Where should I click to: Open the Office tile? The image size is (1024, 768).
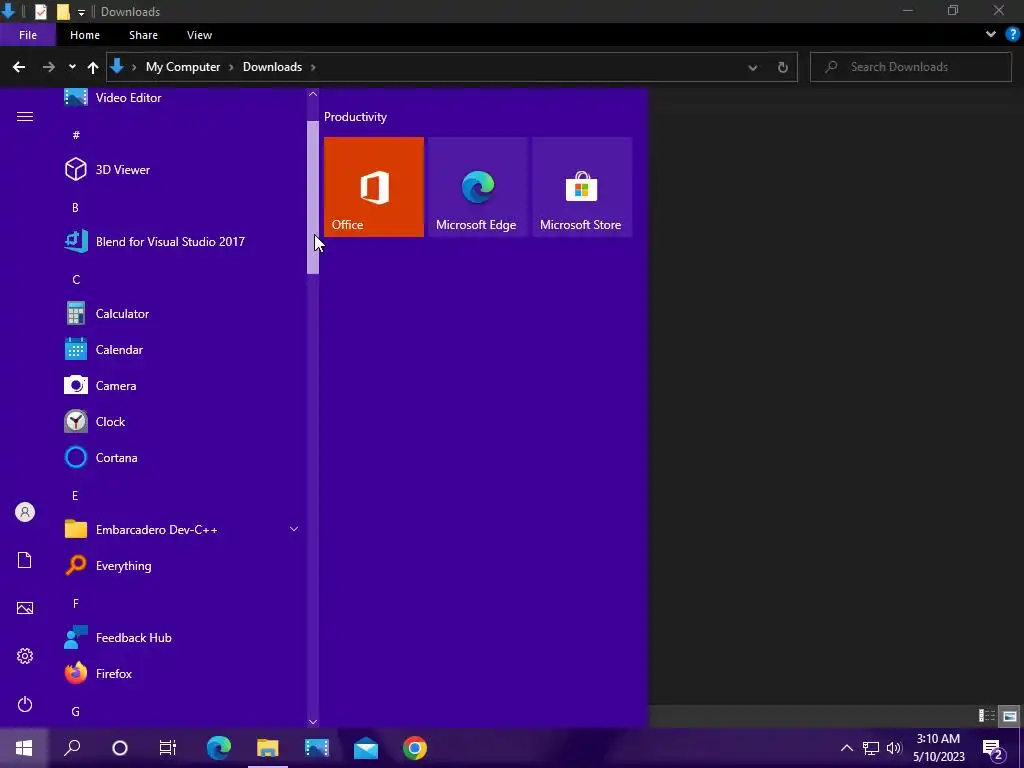[x=374, y=187]
